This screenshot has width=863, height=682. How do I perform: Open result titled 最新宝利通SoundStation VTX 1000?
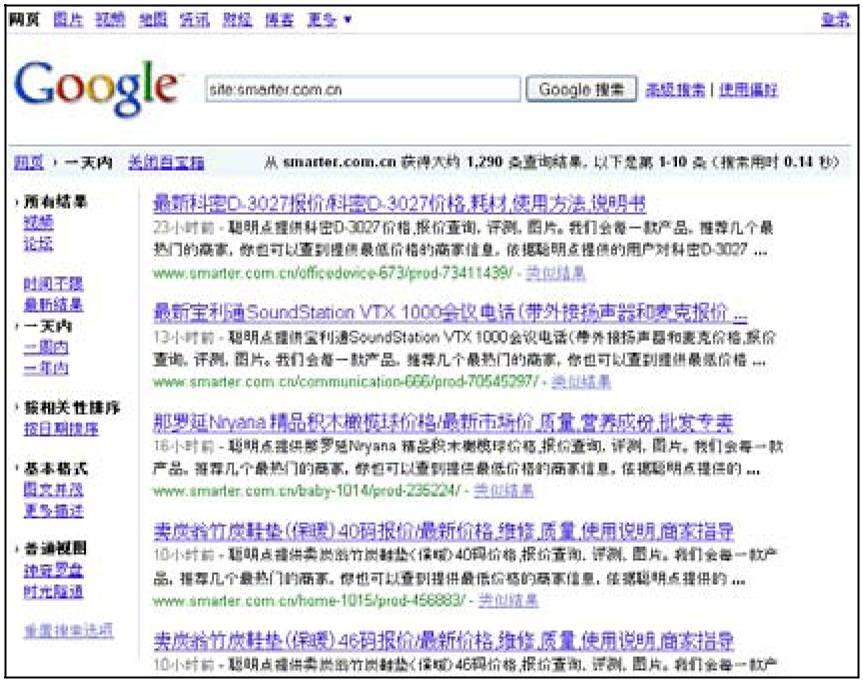coord(450,313)
